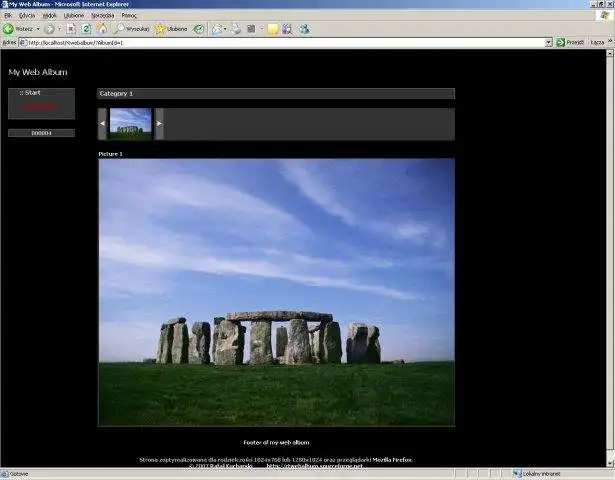The height and width of the screenshot is (480, 615).
Task: Open the Edycja menu
Action: coord(27,15)
